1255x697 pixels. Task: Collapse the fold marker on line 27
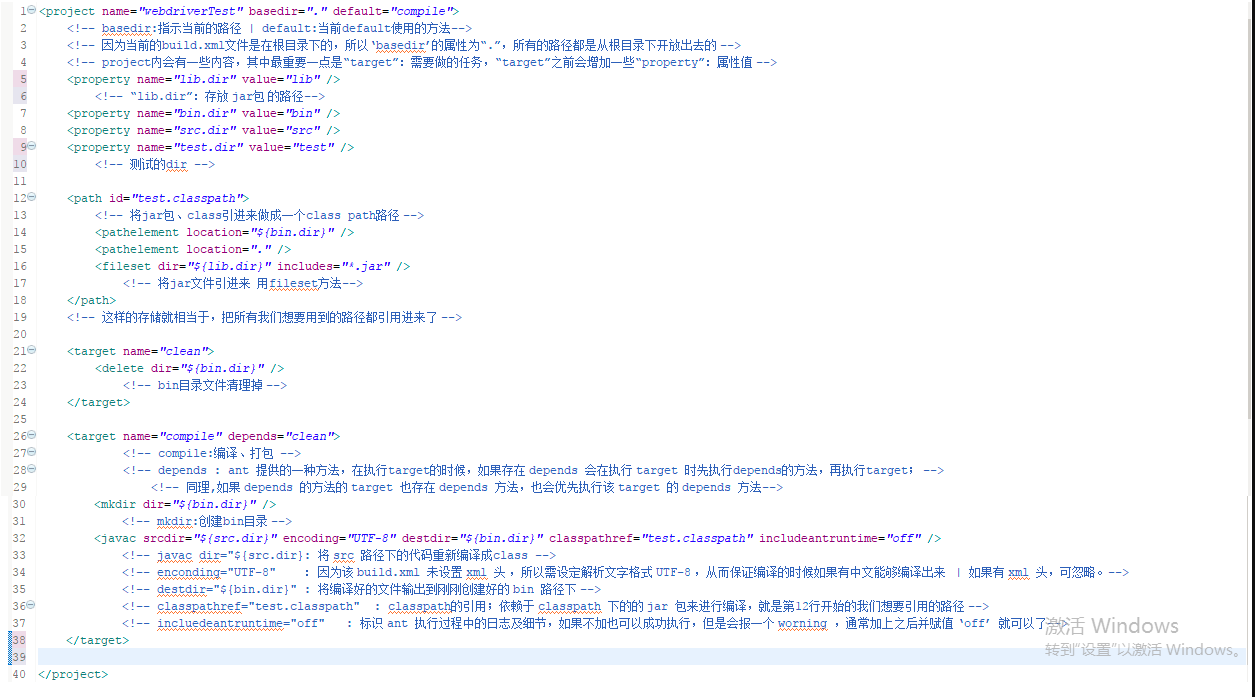tap(31, 451)
